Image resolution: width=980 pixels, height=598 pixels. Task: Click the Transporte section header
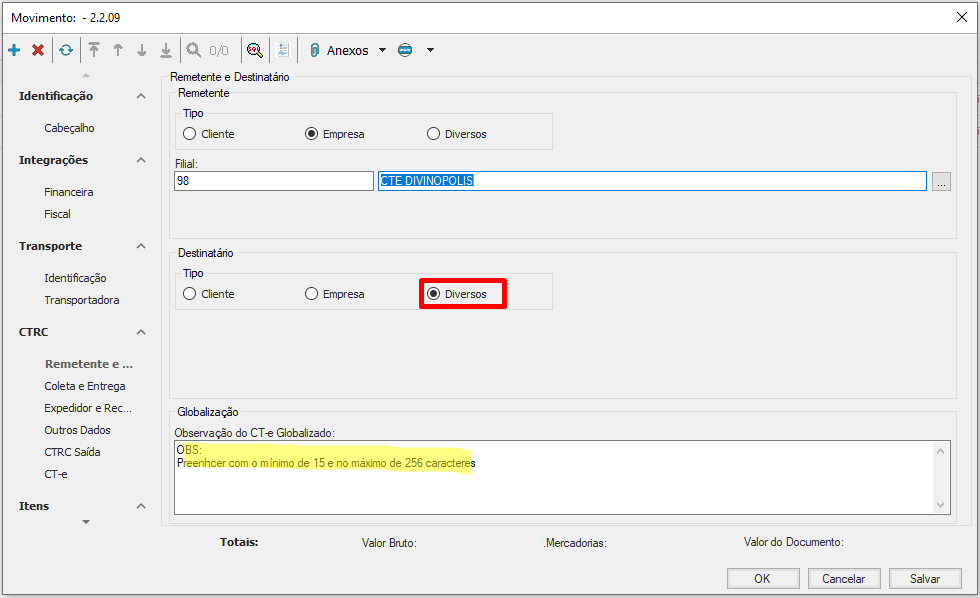(50, 246)
